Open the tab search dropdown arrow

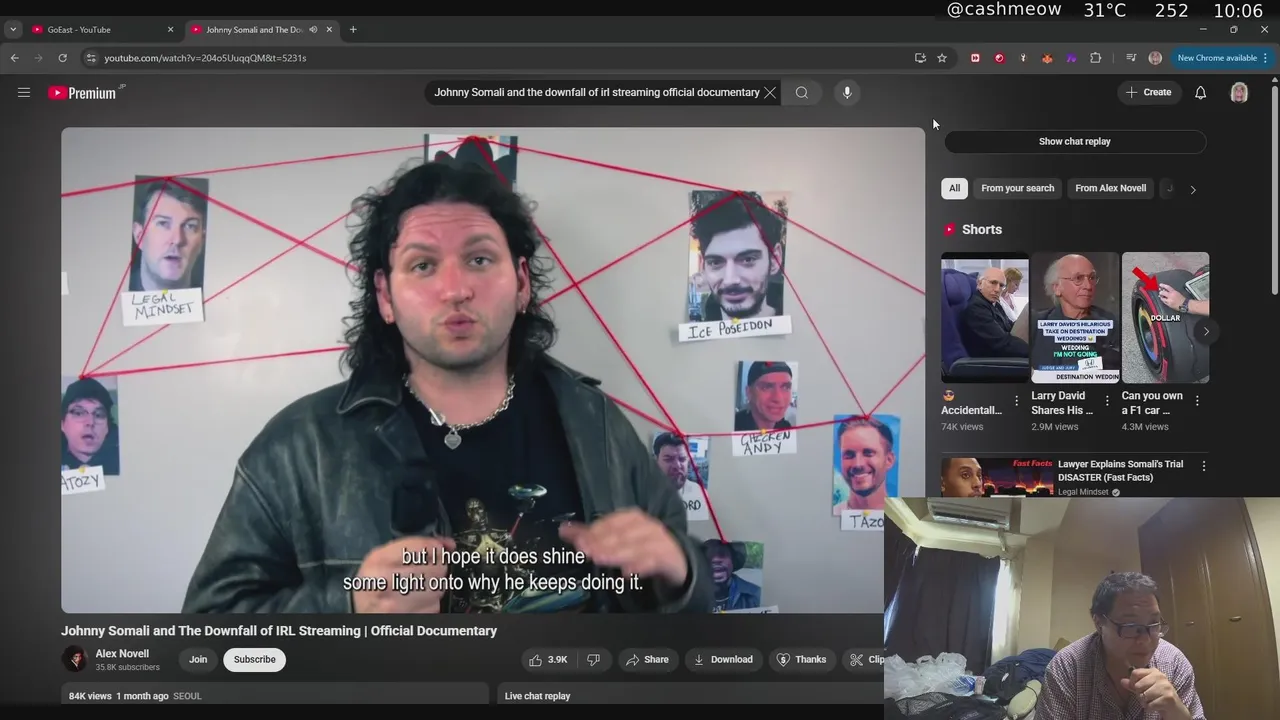13,30
